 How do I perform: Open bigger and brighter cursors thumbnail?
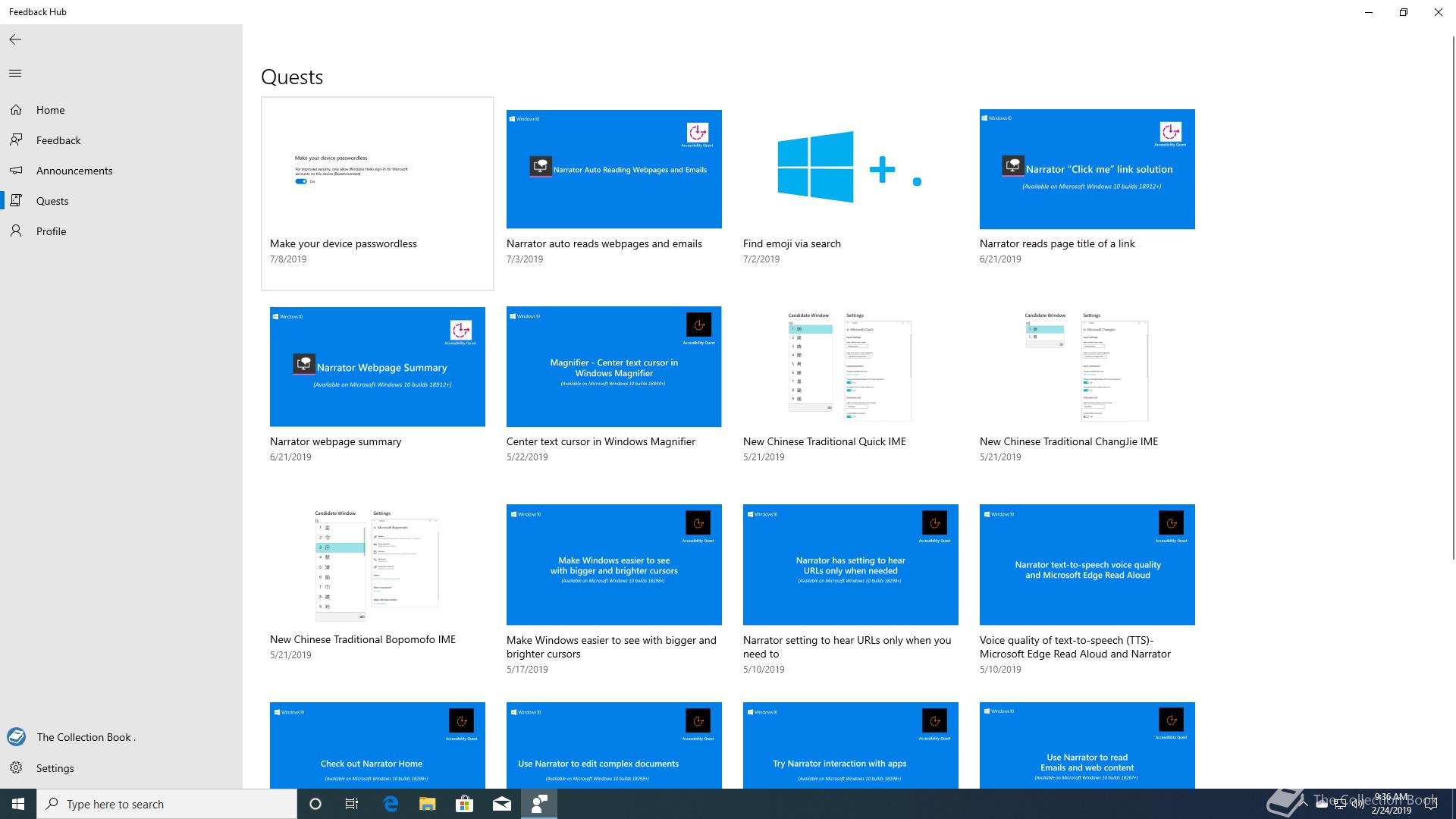pos(614,565)
